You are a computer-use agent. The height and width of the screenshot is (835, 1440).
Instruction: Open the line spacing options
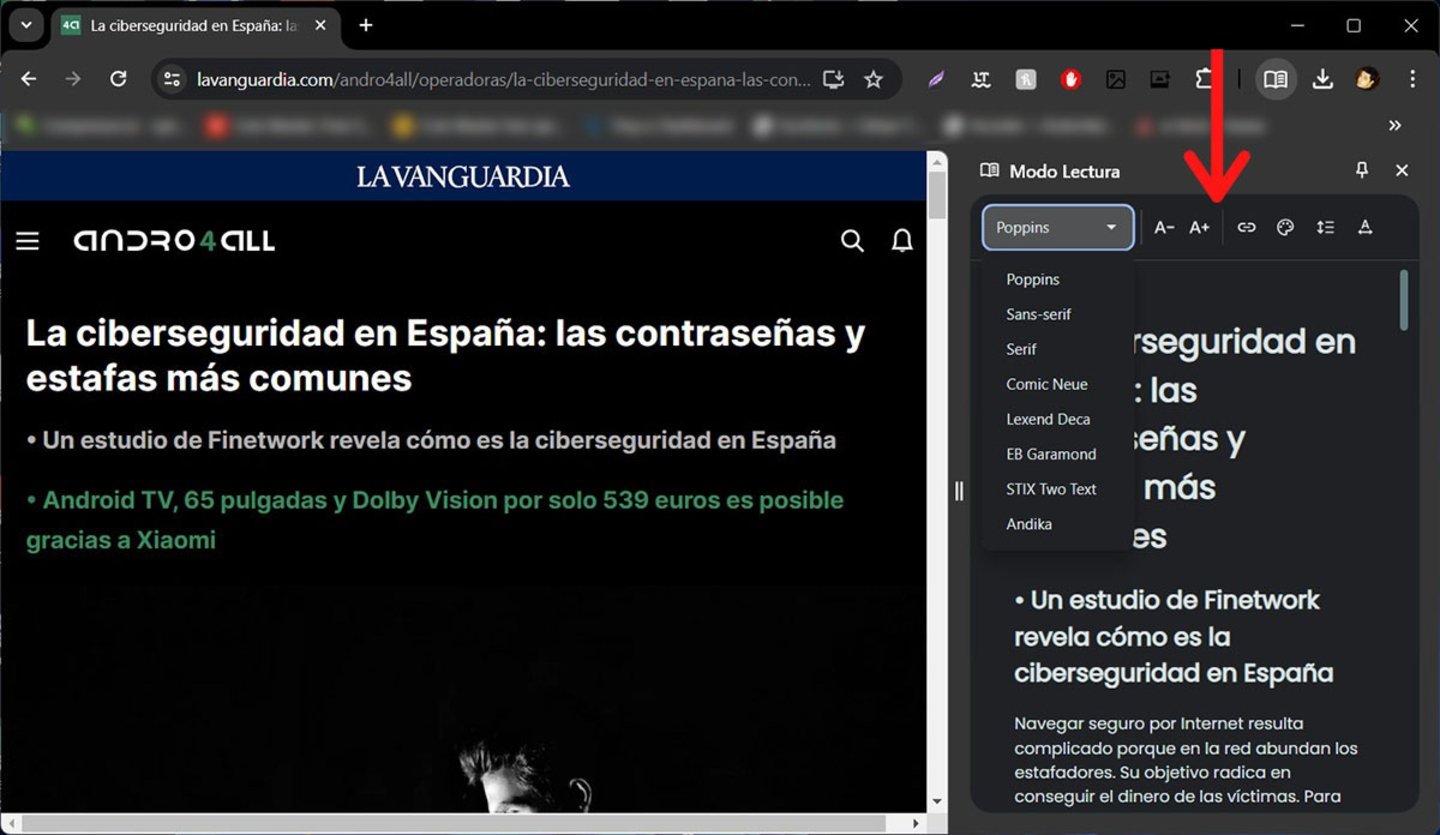coord(1325,227)
